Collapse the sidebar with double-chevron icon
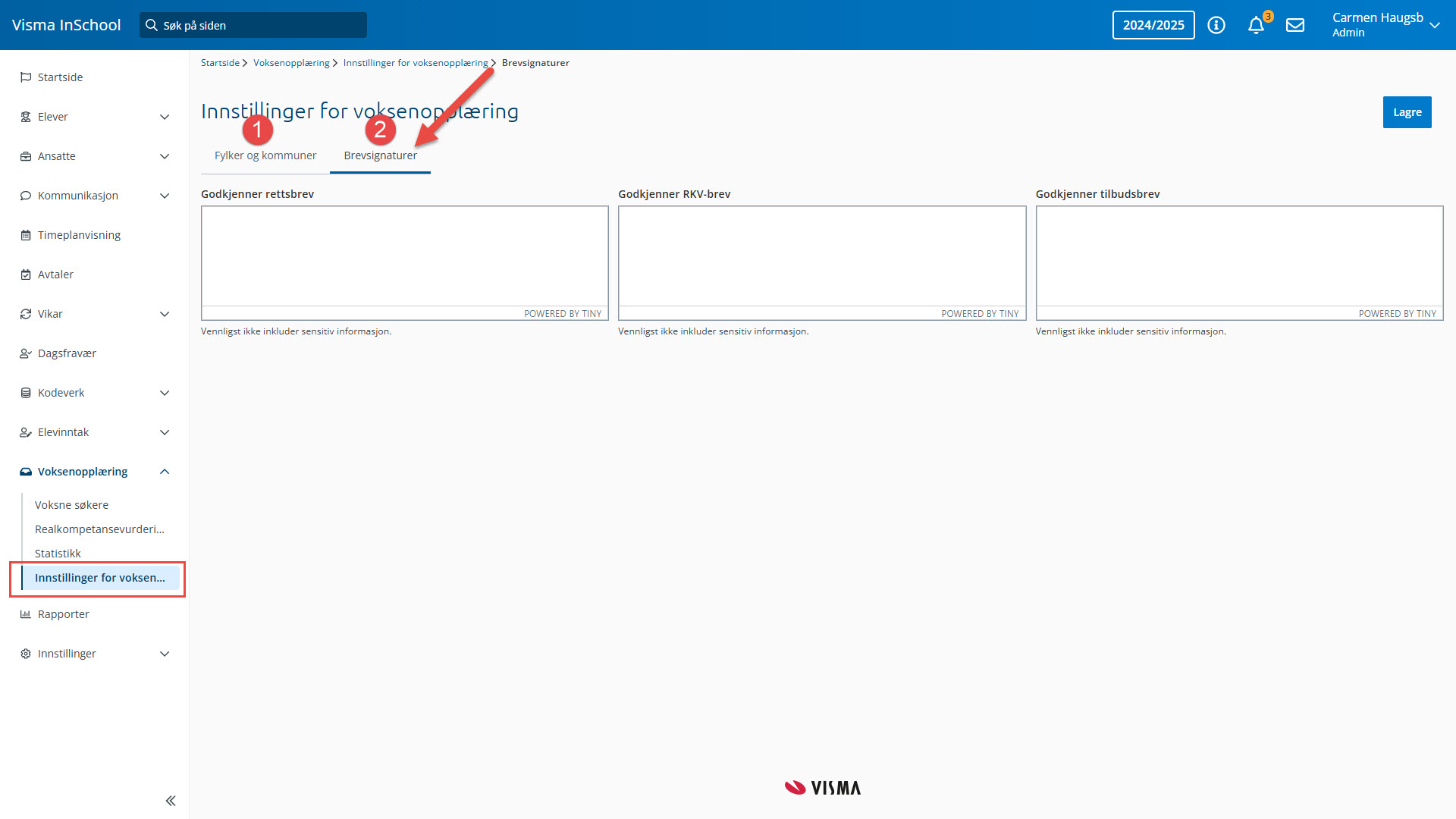This screenshot has height=819, width=1456. pyautogui.click(x=171, y=801)
